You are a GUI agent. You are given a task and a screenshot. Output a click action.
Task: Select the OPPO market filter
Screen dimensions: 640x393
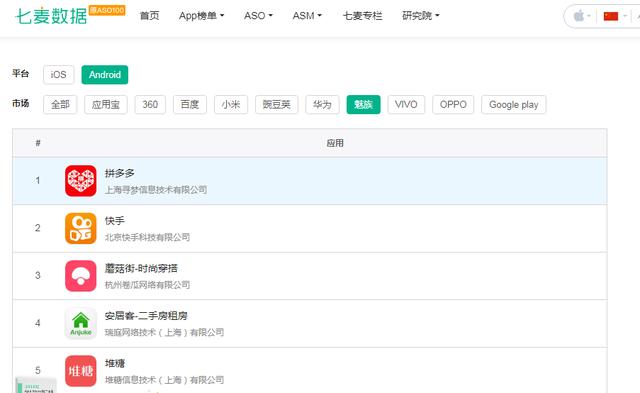pyautogui.click(x=453, y=104)
